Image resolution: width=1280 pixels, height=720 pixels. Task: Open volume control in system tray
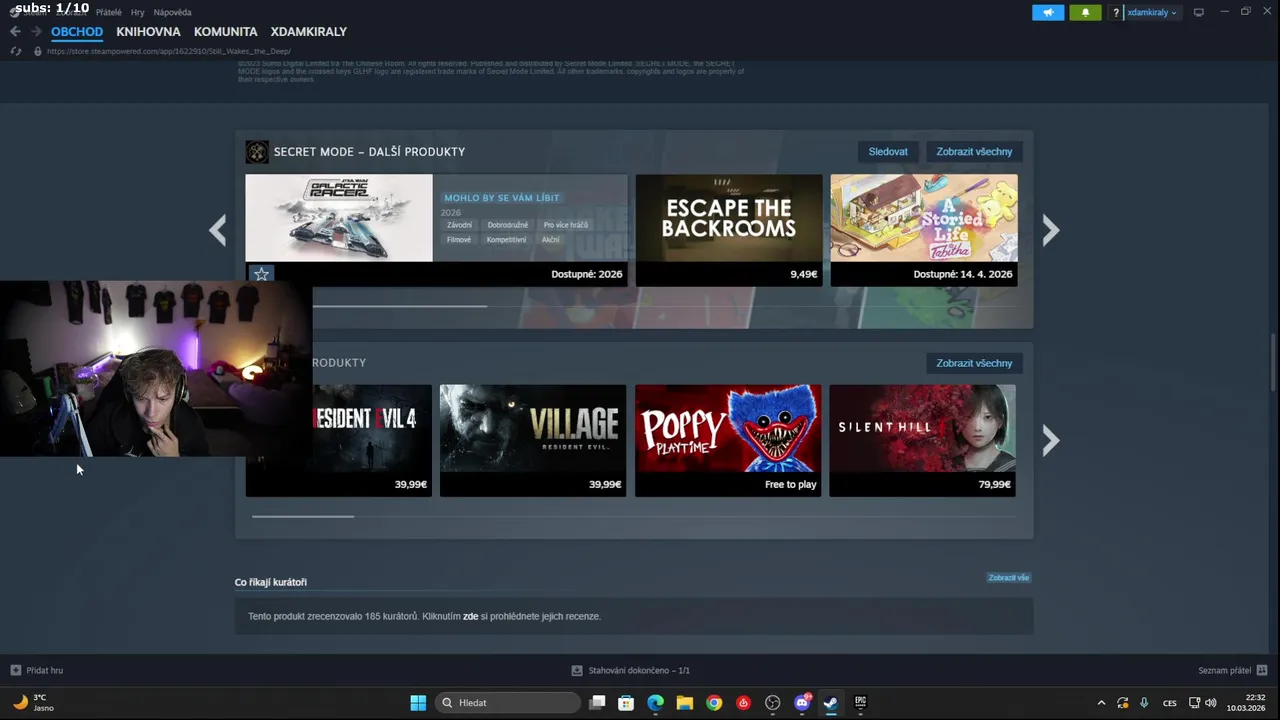pyautogui.click(x=1211, y=703)
